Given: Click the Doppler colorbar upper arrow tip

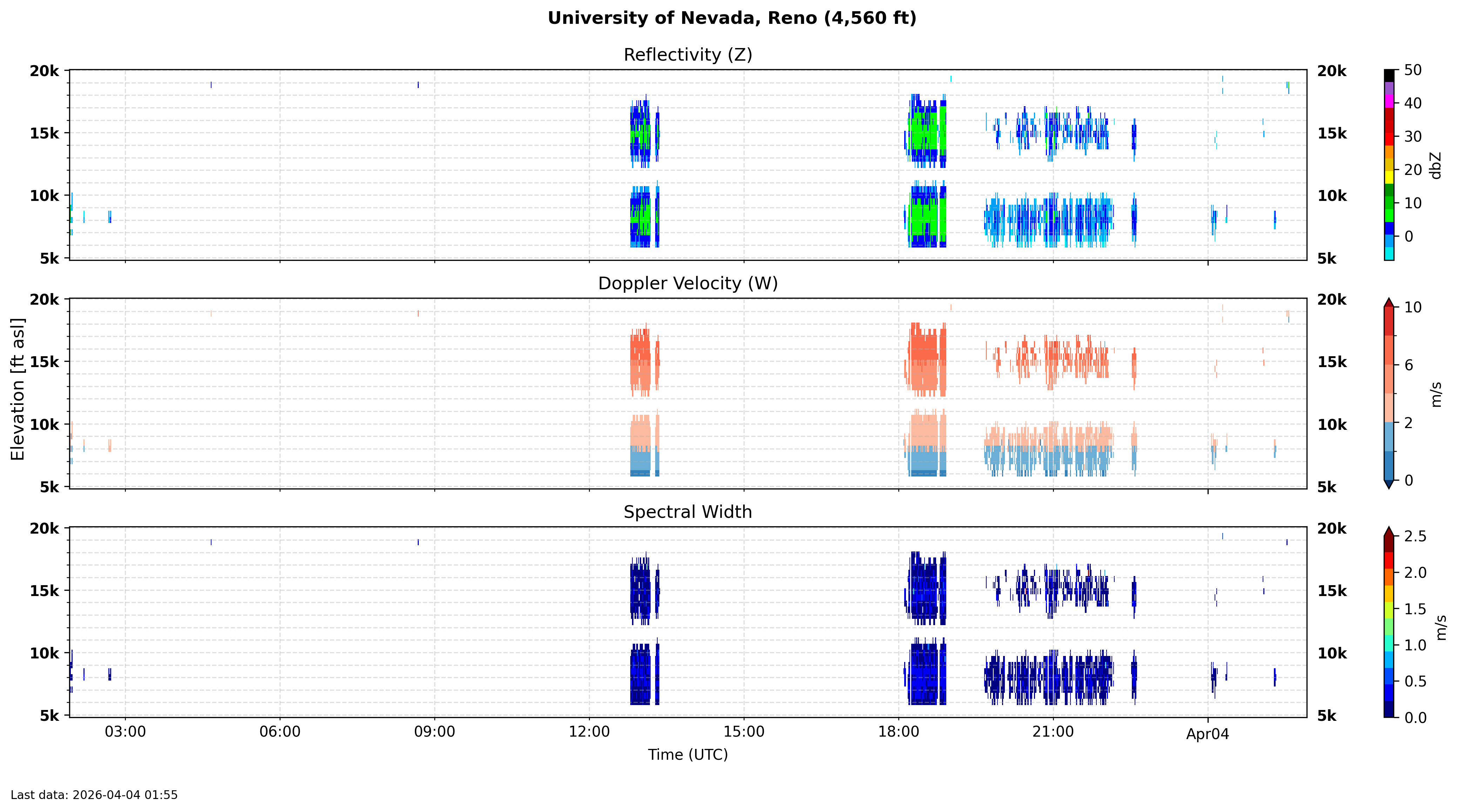Looking at the screenshot, I should (x=1389, y=302).
